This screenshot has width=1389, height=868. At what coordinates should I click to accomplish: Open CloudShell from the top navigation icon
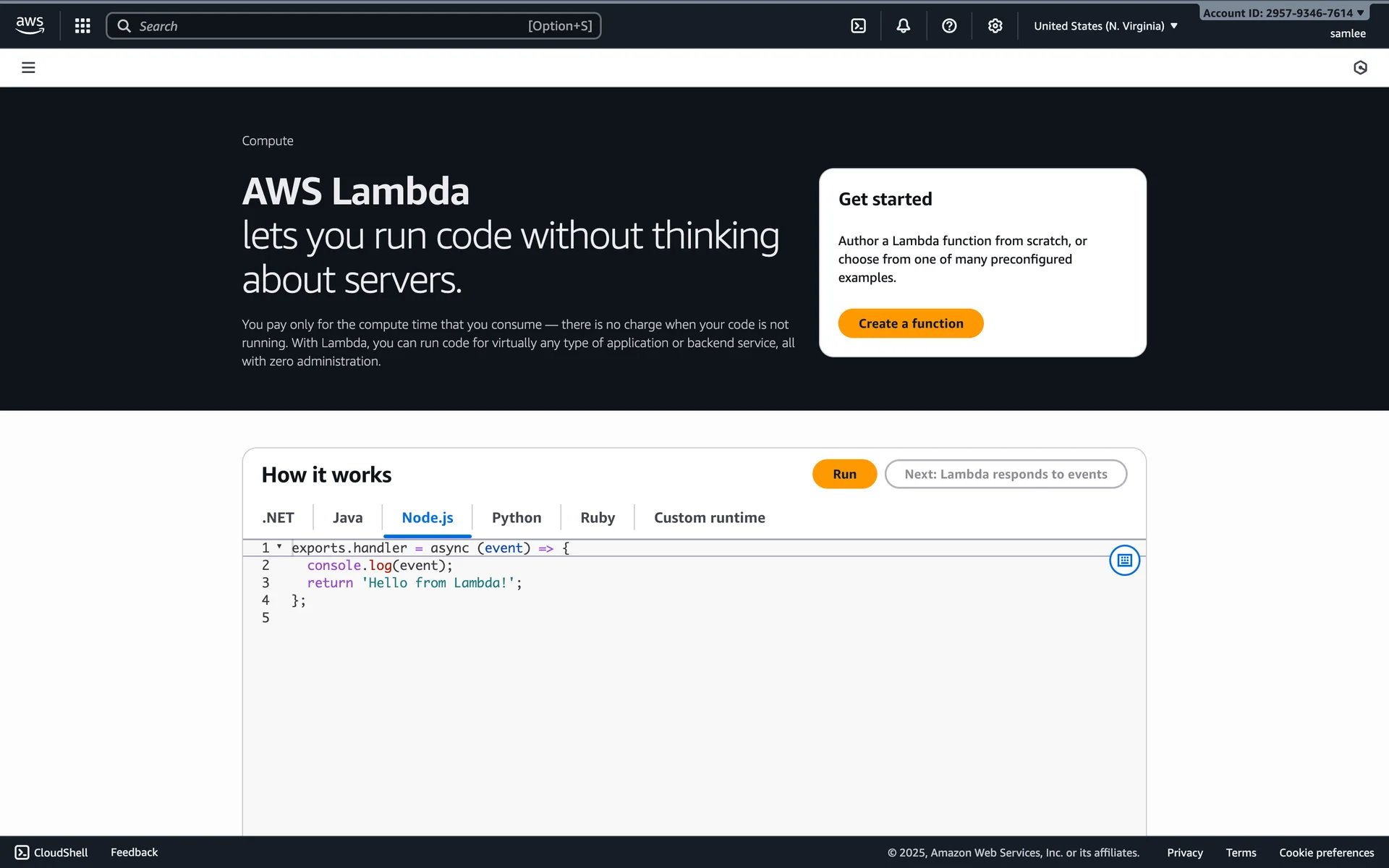tap(858, 26)
